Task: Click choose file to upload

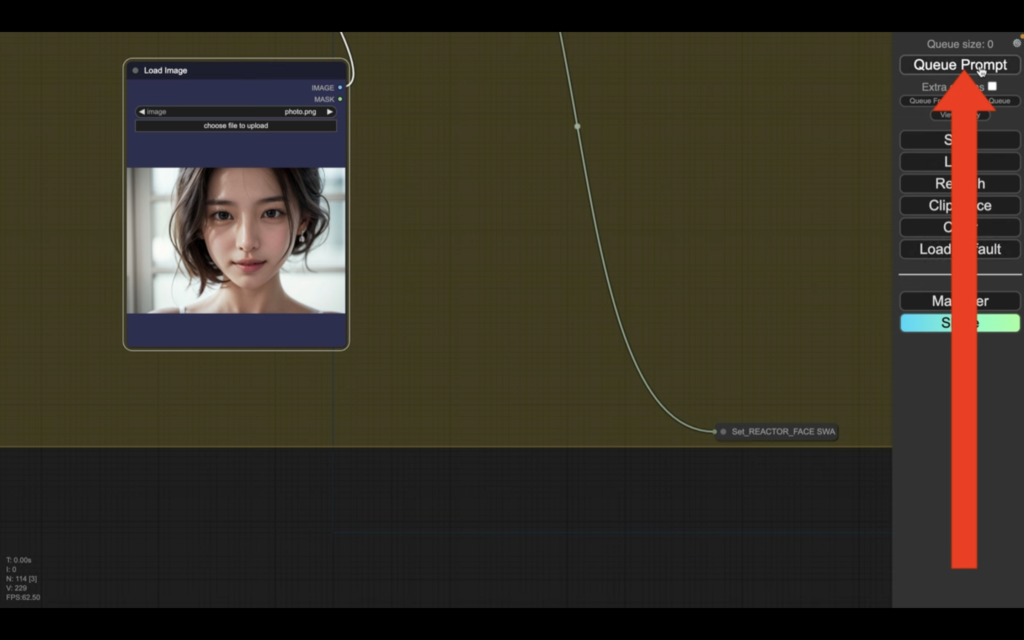Action: pos(236,126)
